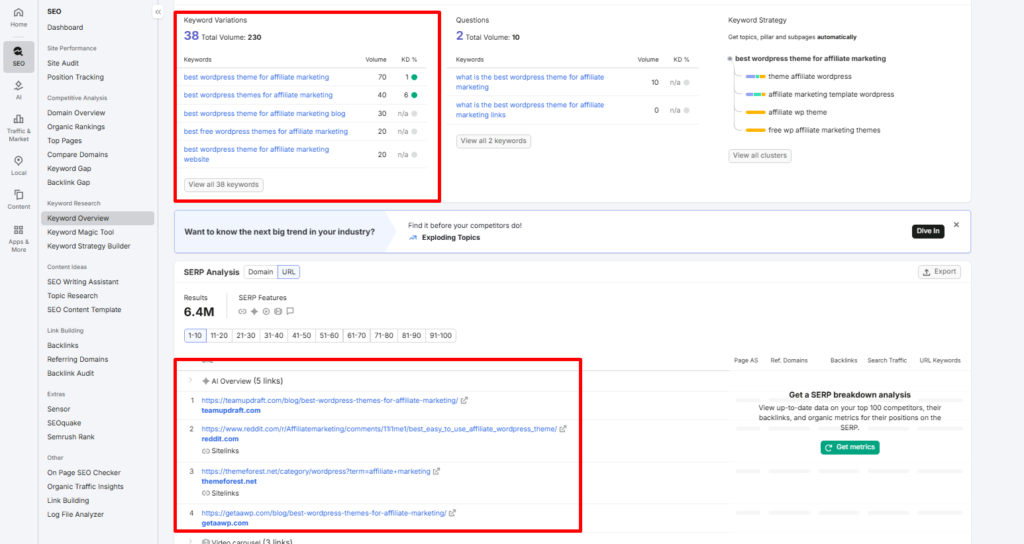The image size is (1024, 544).
Task: Open external link icon for getaawp URL
Action: [453, 513]
